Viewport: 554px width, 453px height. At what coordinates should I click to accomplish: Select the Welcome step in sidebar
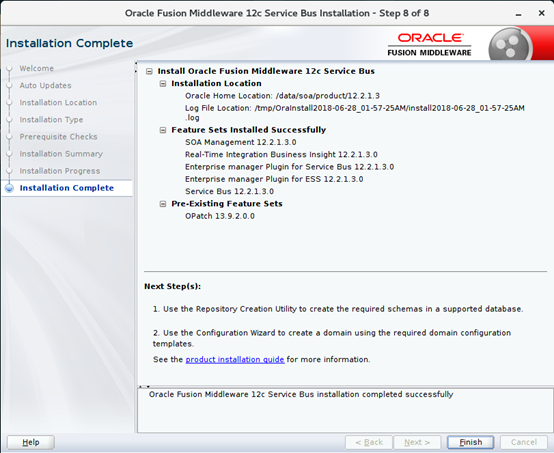pos(36,68)
